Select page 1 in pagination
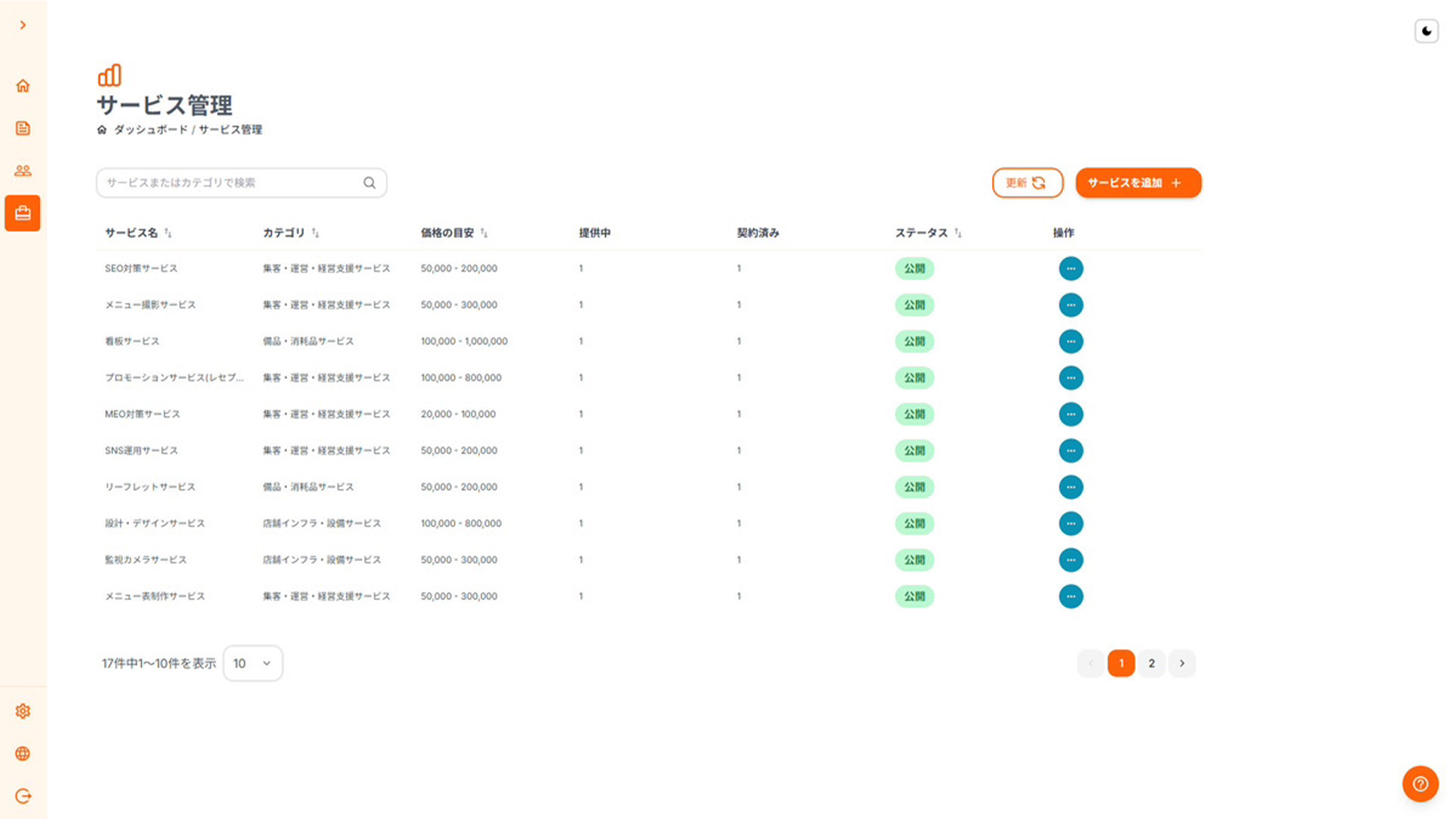 coord(1122,663)
